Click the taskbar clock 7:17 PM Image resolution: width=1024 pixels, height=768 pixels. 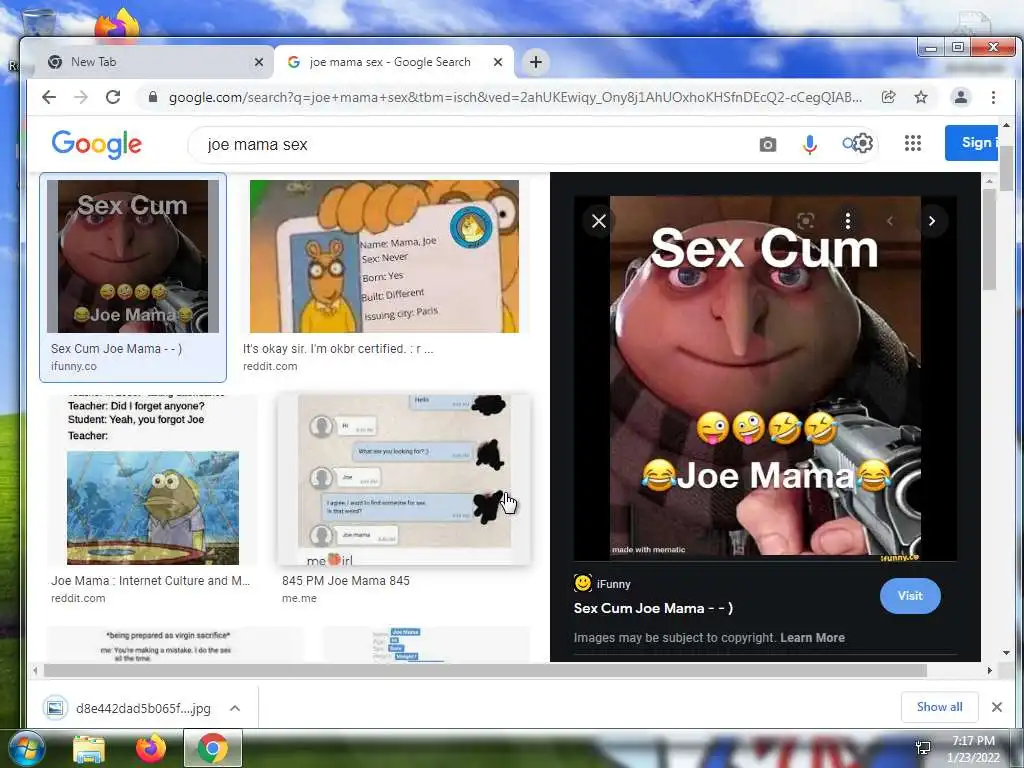973,741
